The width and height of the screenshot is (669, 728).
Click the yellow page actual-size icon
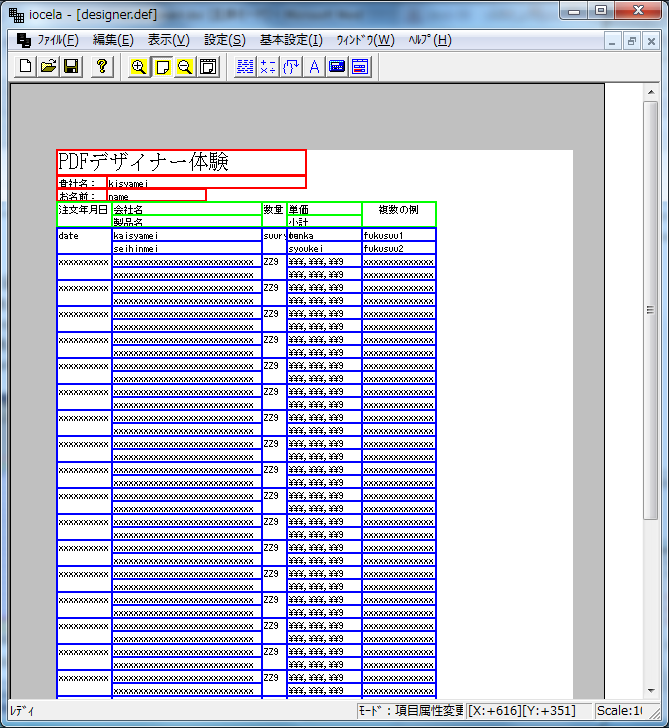162,67
